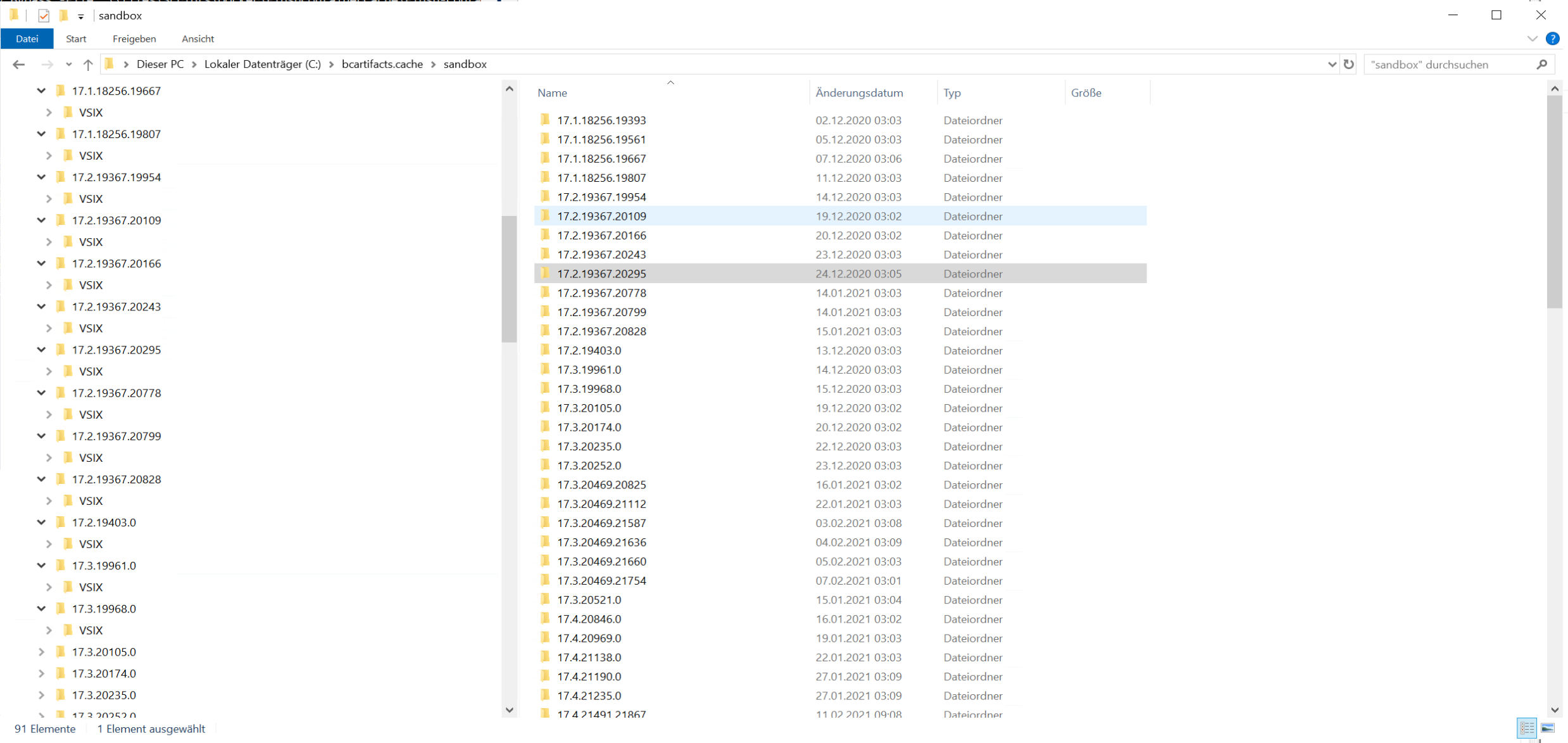Go up to bcartifacts.cache with the up arrow
This screenshot has width=1568, height=743.
click(x=88, y=64)
